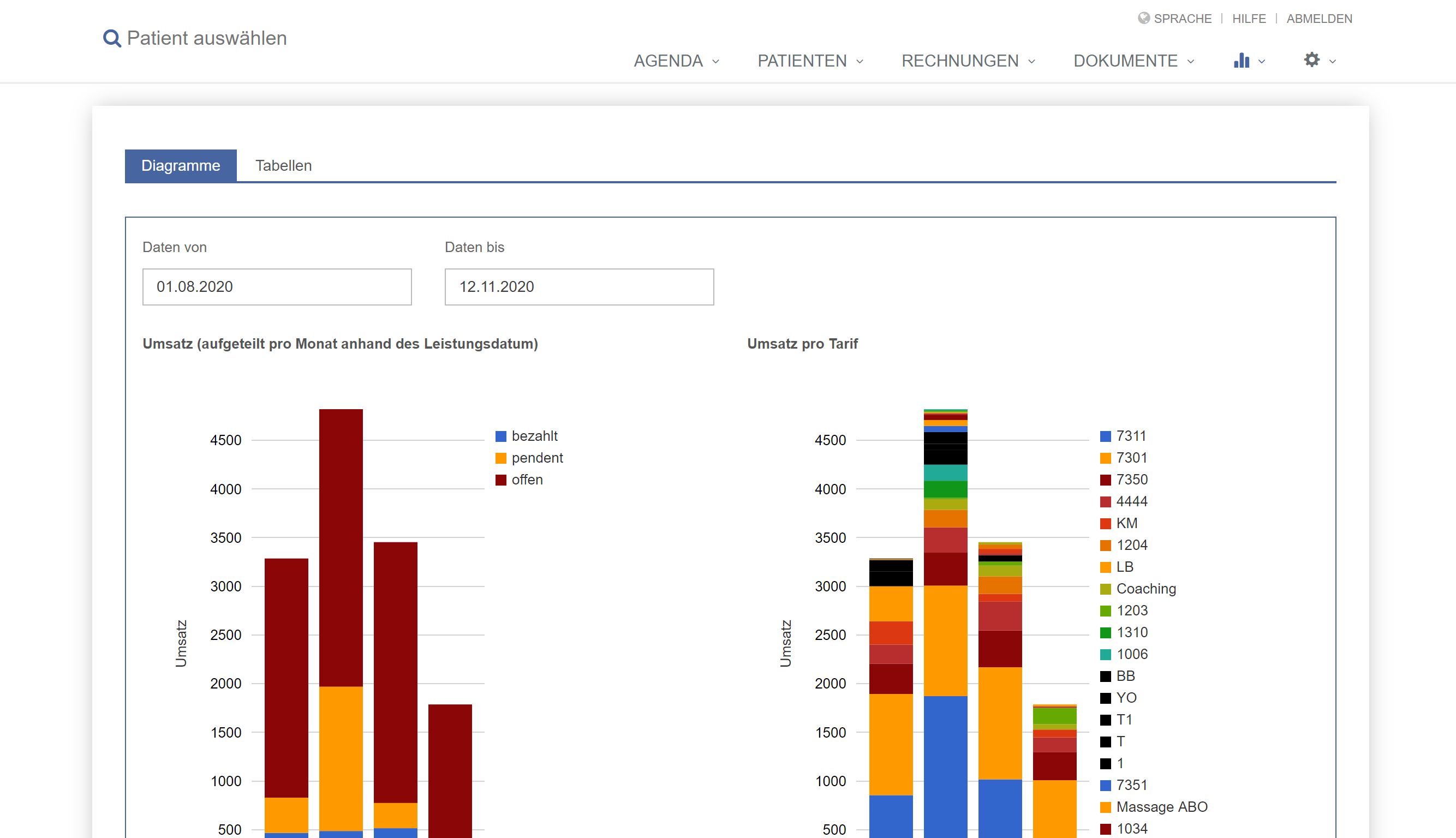Click the chevron beside the statistics icon

1261,62
